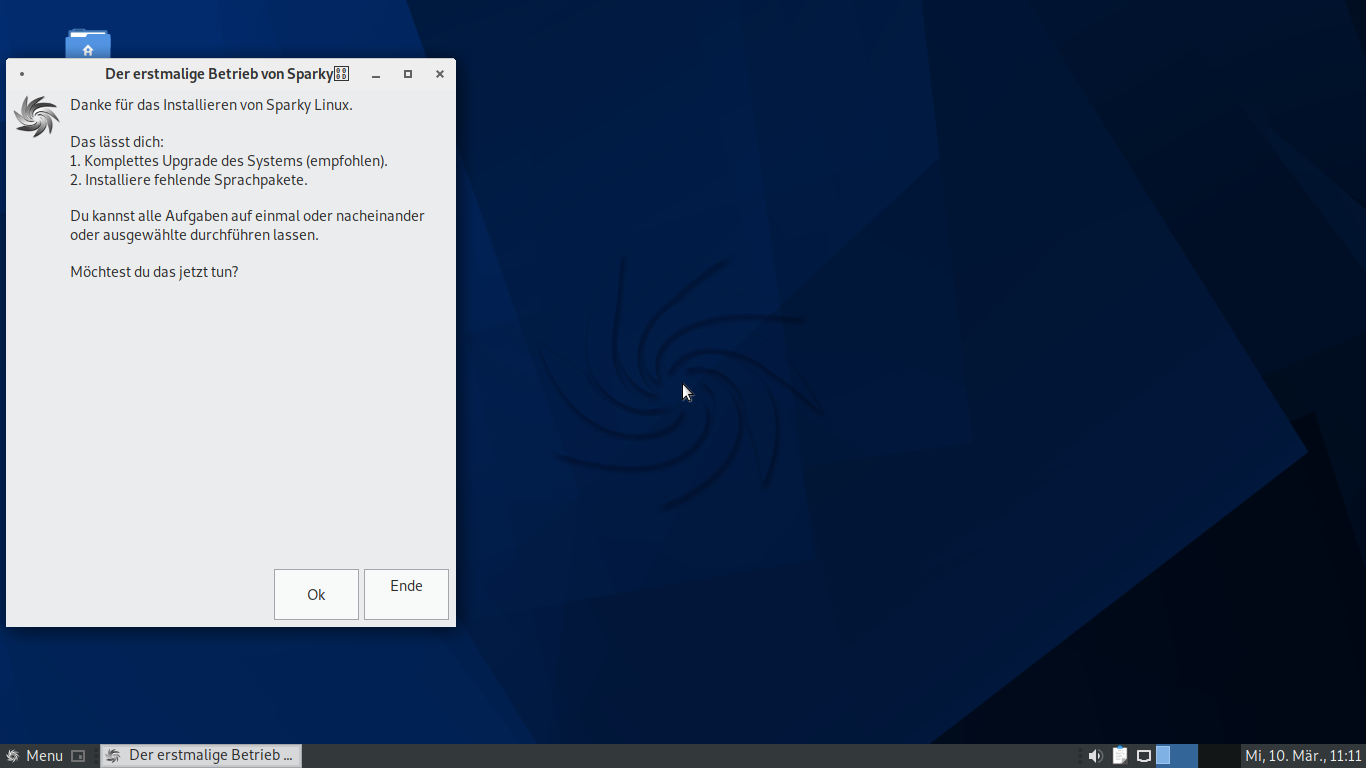Click the text 'Das lässt dich:'
This screenshot has height=768, width=1366.
pyautogui.click(x=117, y=142)
